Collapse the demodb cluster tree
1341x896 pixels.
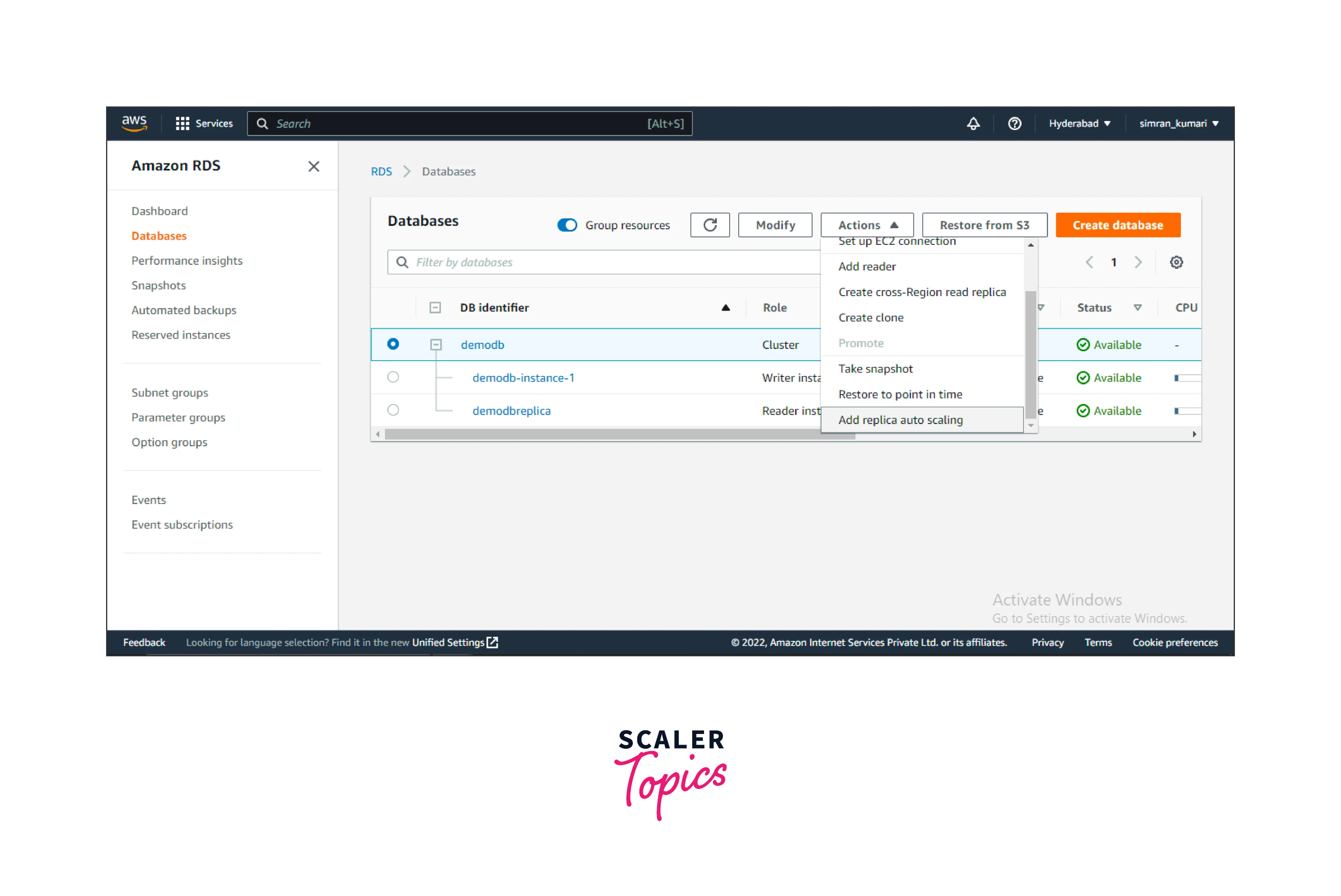click(x=435, y=345)
